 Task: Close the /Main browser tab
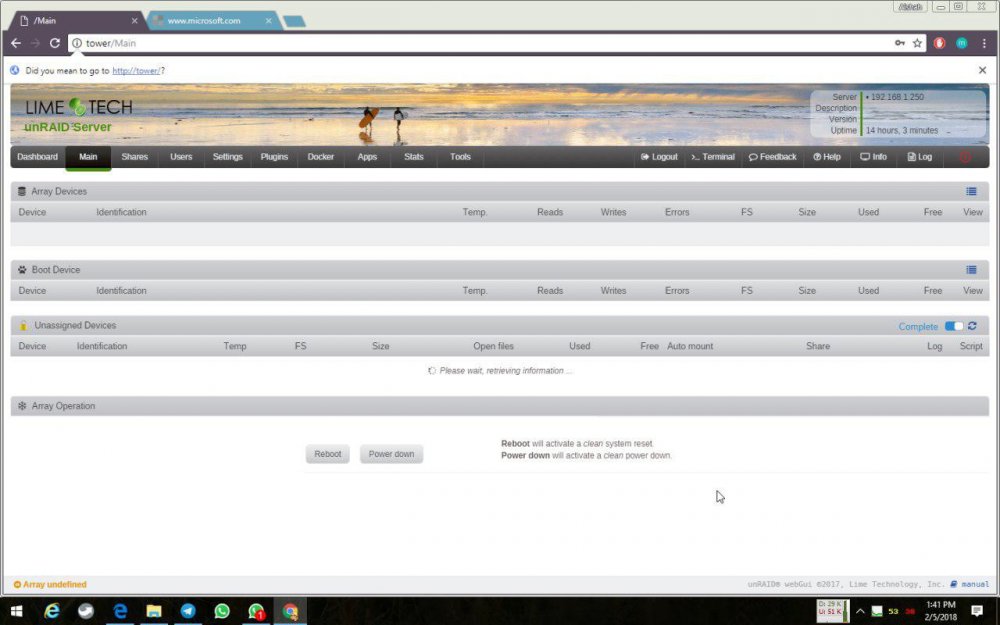point(135,21)
